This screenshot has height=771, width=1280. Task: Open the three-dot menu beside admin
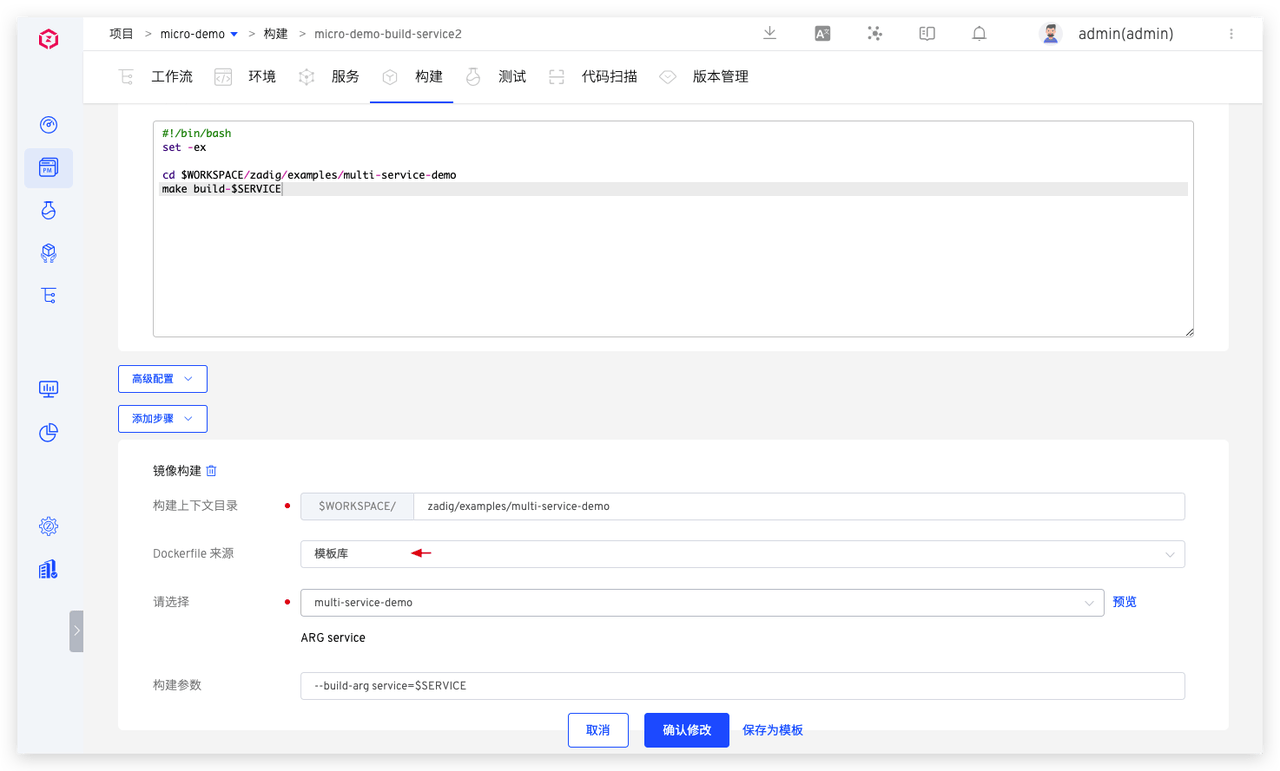point(1231,34)
